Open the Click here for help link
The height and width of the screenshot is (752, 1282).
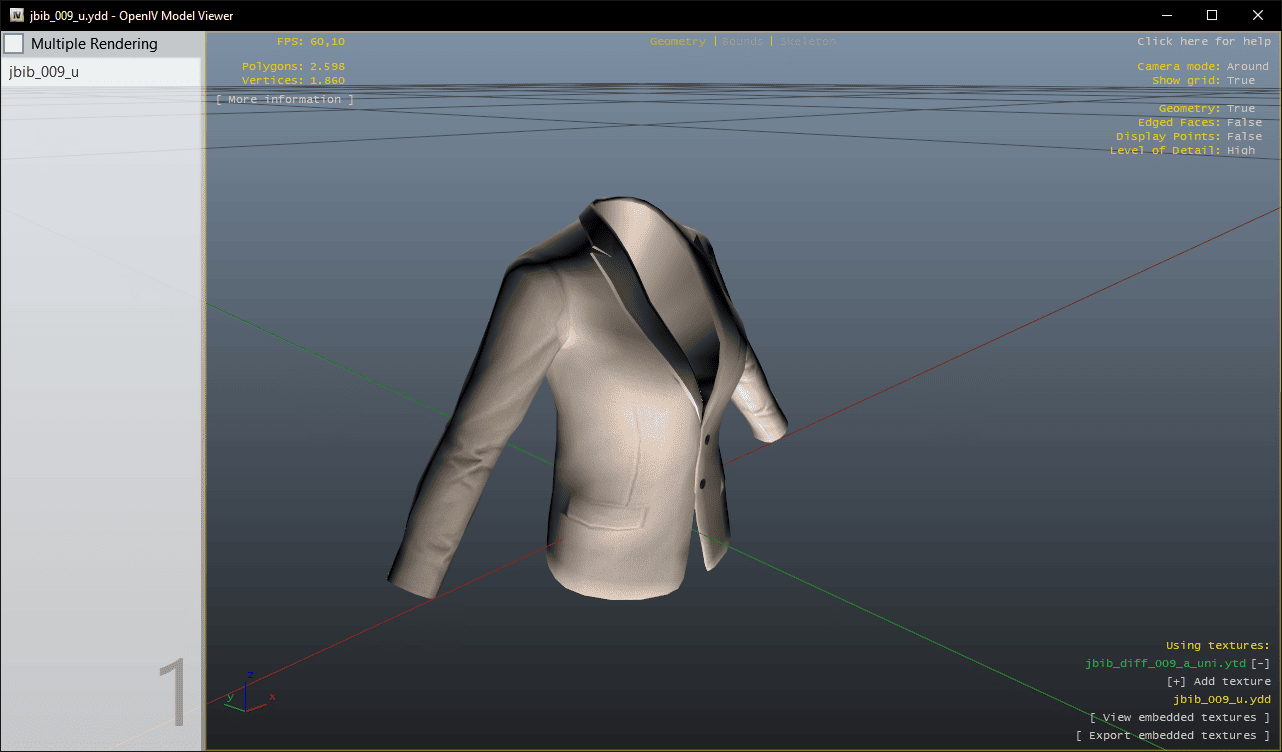1202,42
